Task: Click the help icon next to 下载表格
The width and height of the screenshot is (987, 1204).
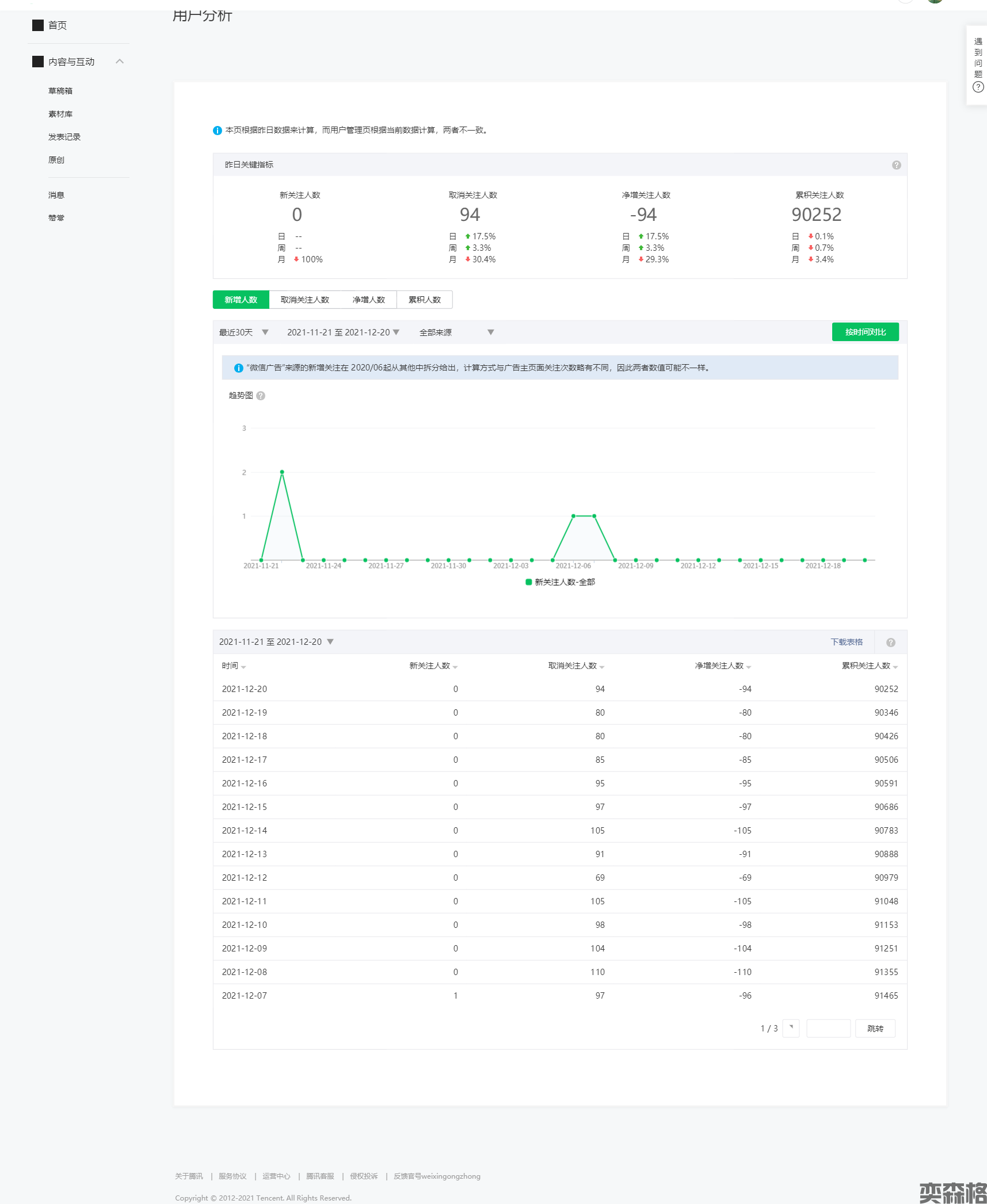Action: pos(890,643)
